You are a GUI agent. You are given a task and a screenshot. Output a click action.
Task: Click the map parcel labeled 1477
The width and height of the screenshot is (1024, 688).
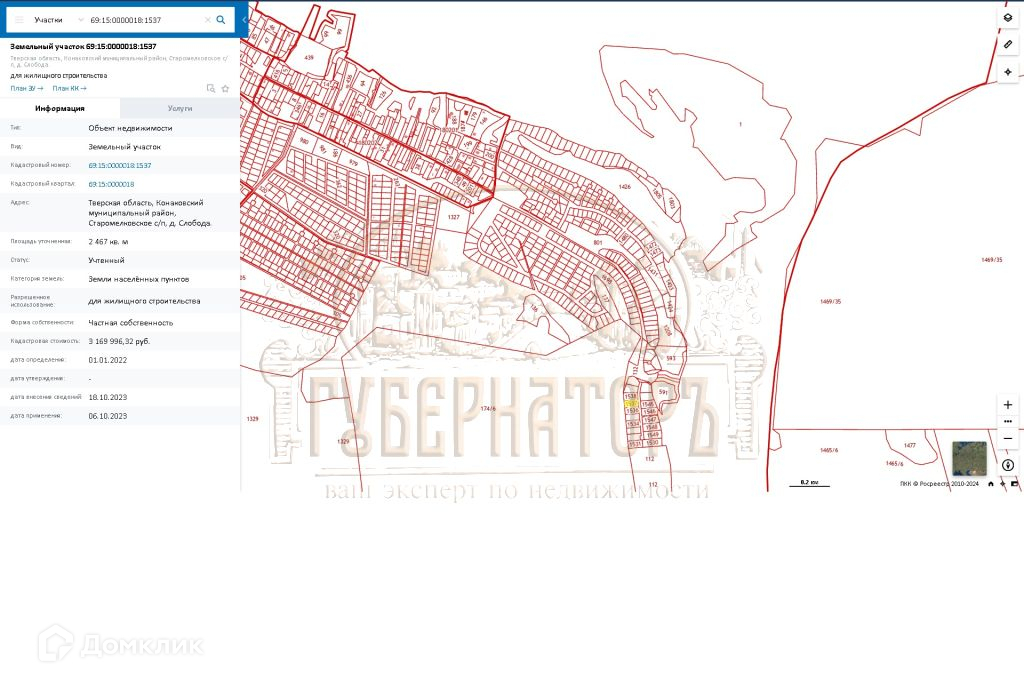click(910, 445)
